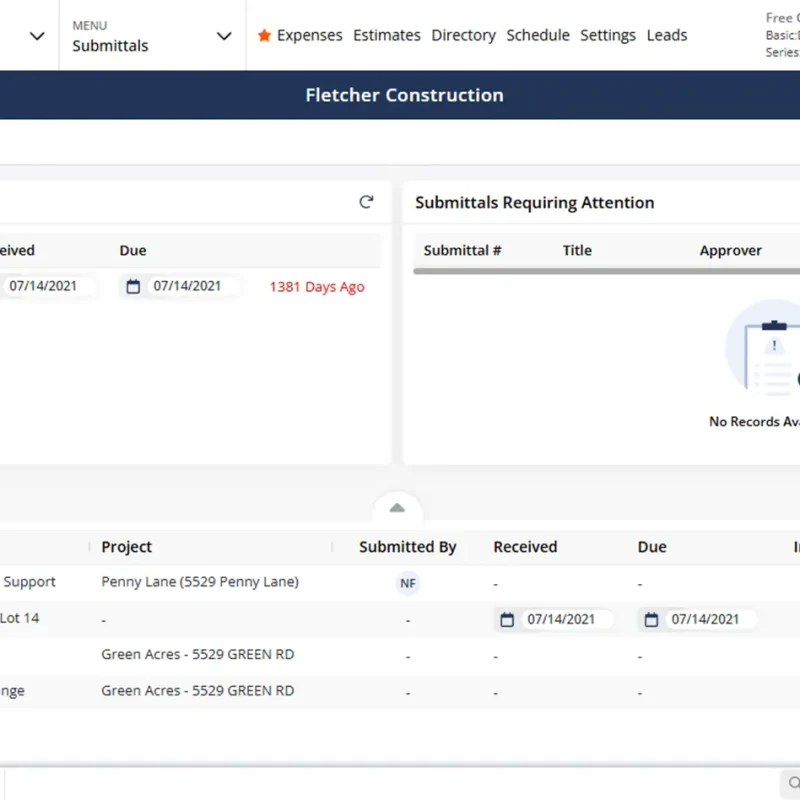Viewport: 800px width, 800px height.
Task: Refresh the left submittals panel
Action: coord(366,202)
